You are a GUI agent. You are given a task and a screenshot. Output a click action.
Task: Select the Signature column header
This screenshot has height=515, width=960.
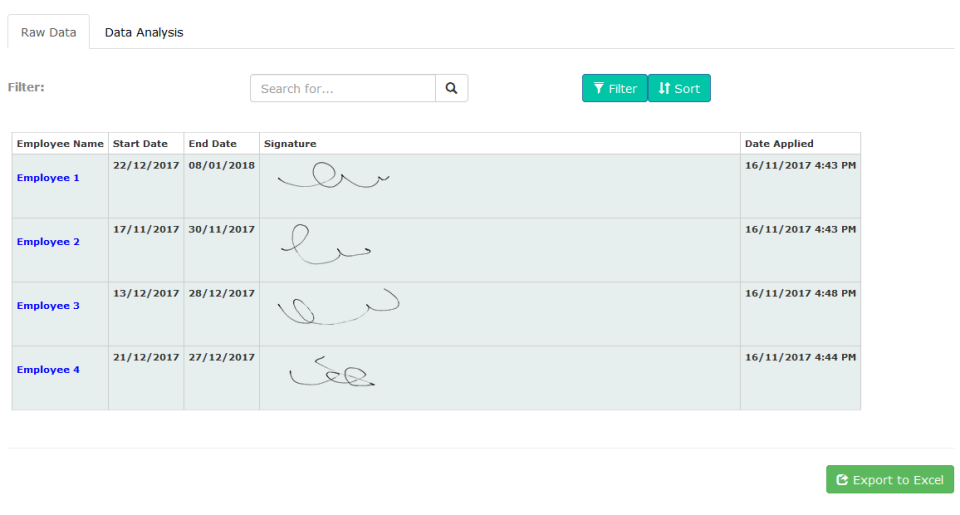[500, 144]
